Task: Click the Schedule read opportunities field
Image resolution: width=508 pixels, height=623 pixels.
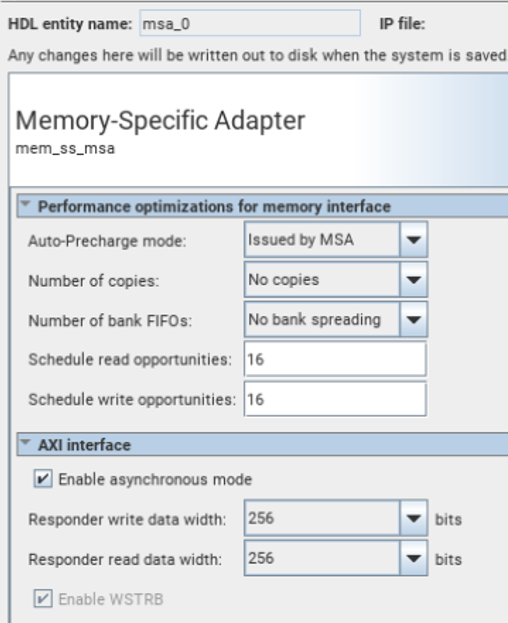Action: point(335,359)
